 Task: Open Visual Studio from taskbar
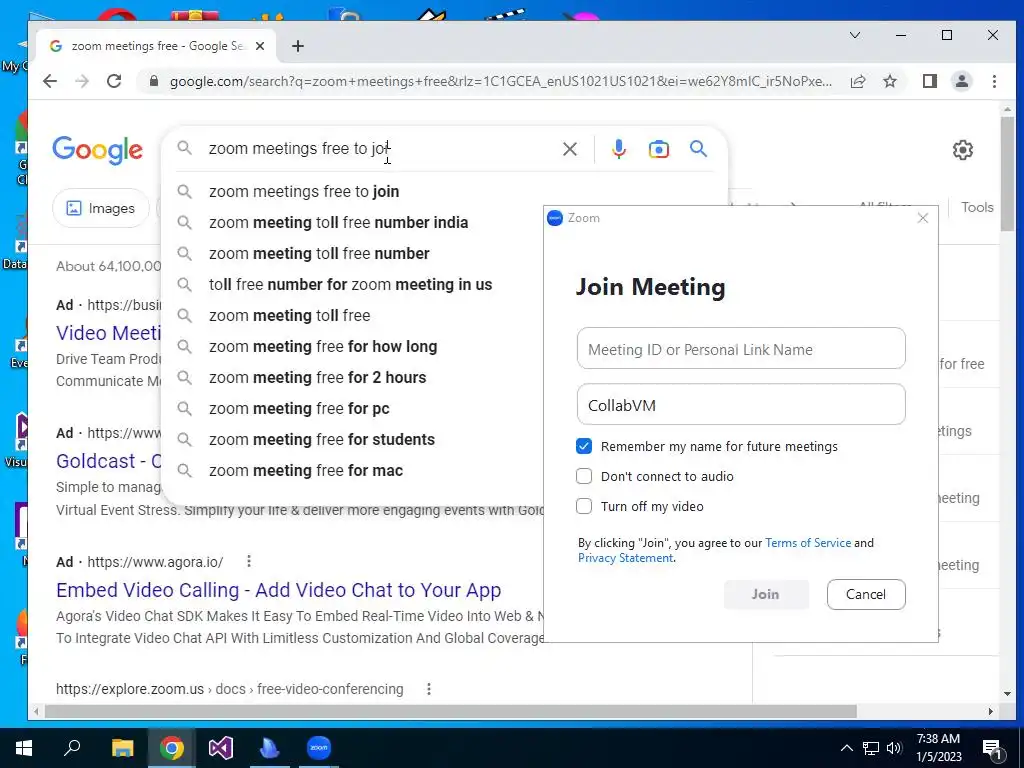pyautogui.click(x=221, y=748)
